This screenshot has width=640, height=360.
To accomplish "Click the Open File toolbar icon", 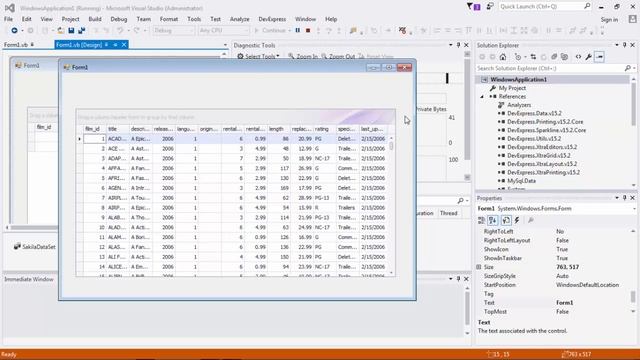I will coord(60,31).
